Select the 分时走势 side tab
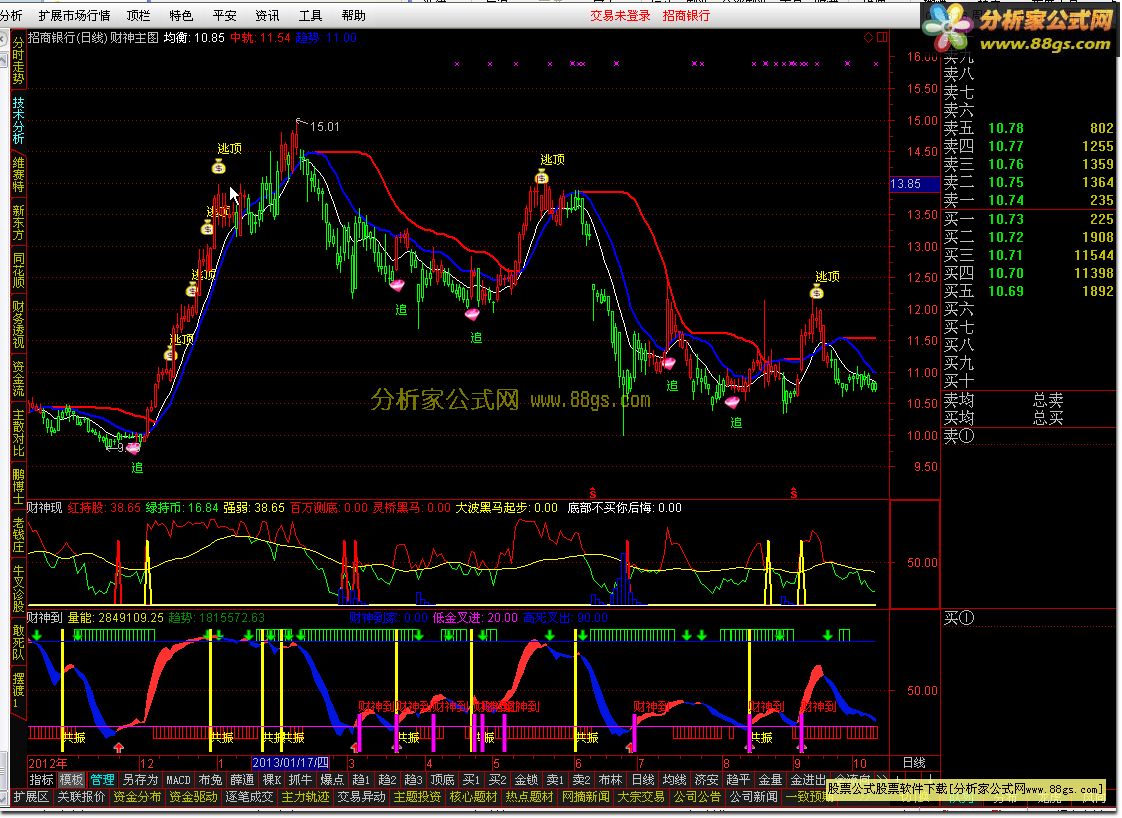Screen dimensions: 1122x818 (x=18, y=61)
